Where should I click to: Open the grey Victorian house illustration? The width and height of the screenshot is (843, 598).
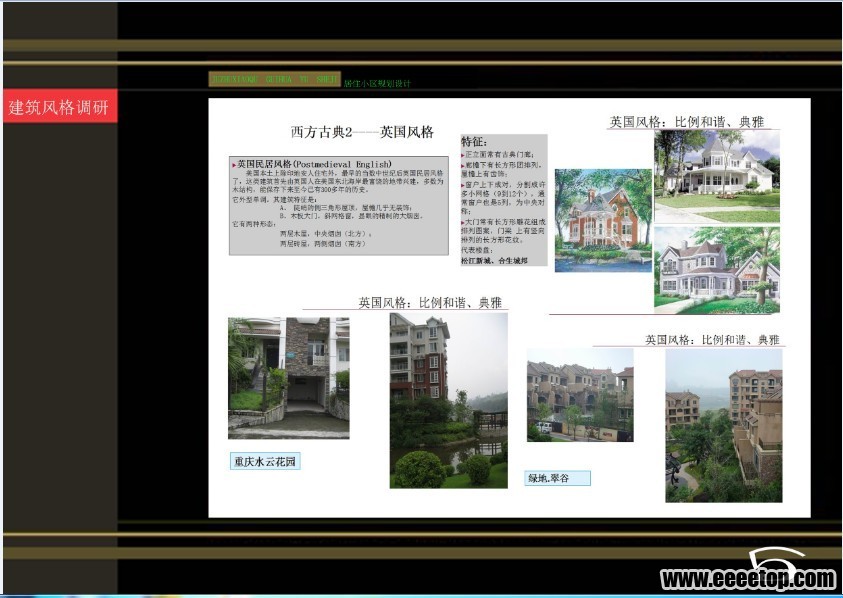pyautogui.click(x=717, y=270)
